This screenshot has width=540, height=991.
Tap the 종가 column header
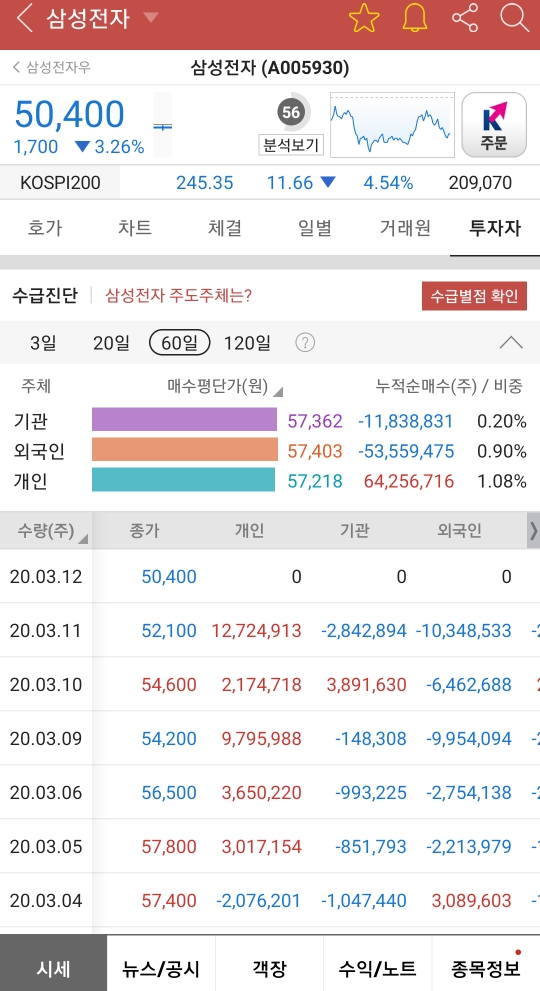pyautogui.click(x=144, y=530)
